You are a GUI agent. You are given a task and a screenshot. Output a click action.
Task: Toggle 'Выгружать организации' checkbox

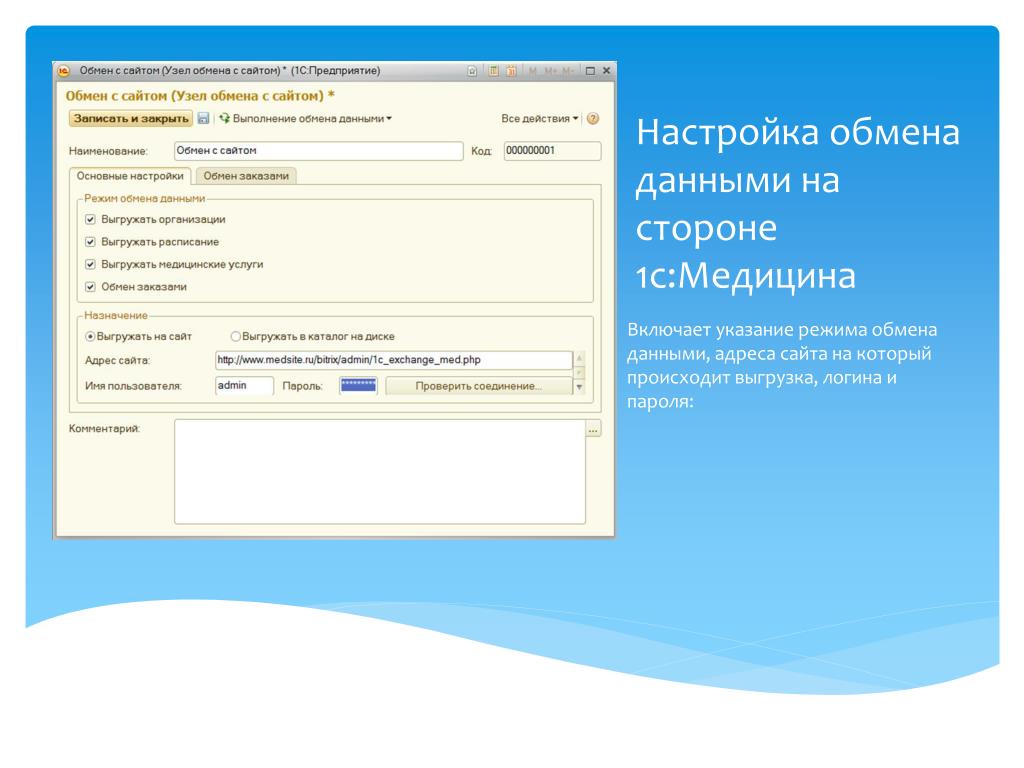[x=90, y=219]
